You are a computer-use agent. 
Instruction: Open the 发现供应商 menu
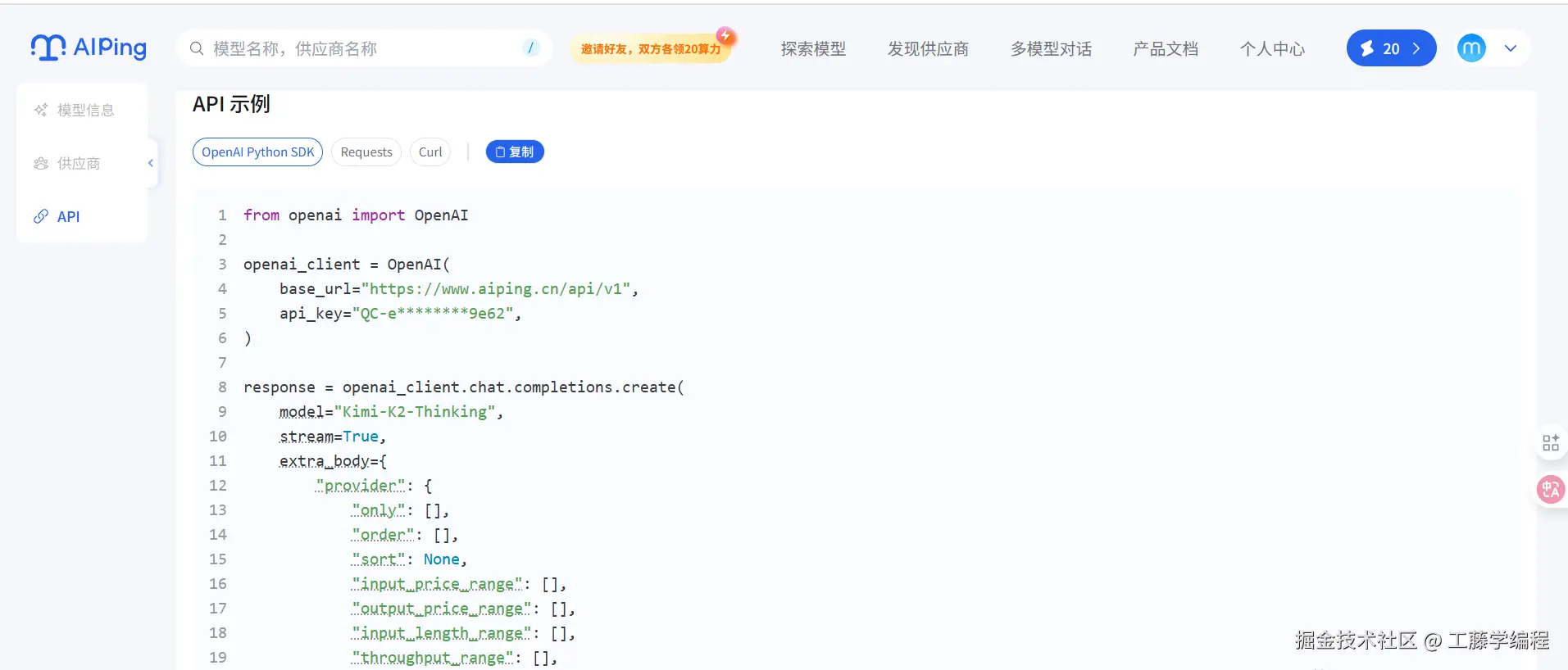928,49
